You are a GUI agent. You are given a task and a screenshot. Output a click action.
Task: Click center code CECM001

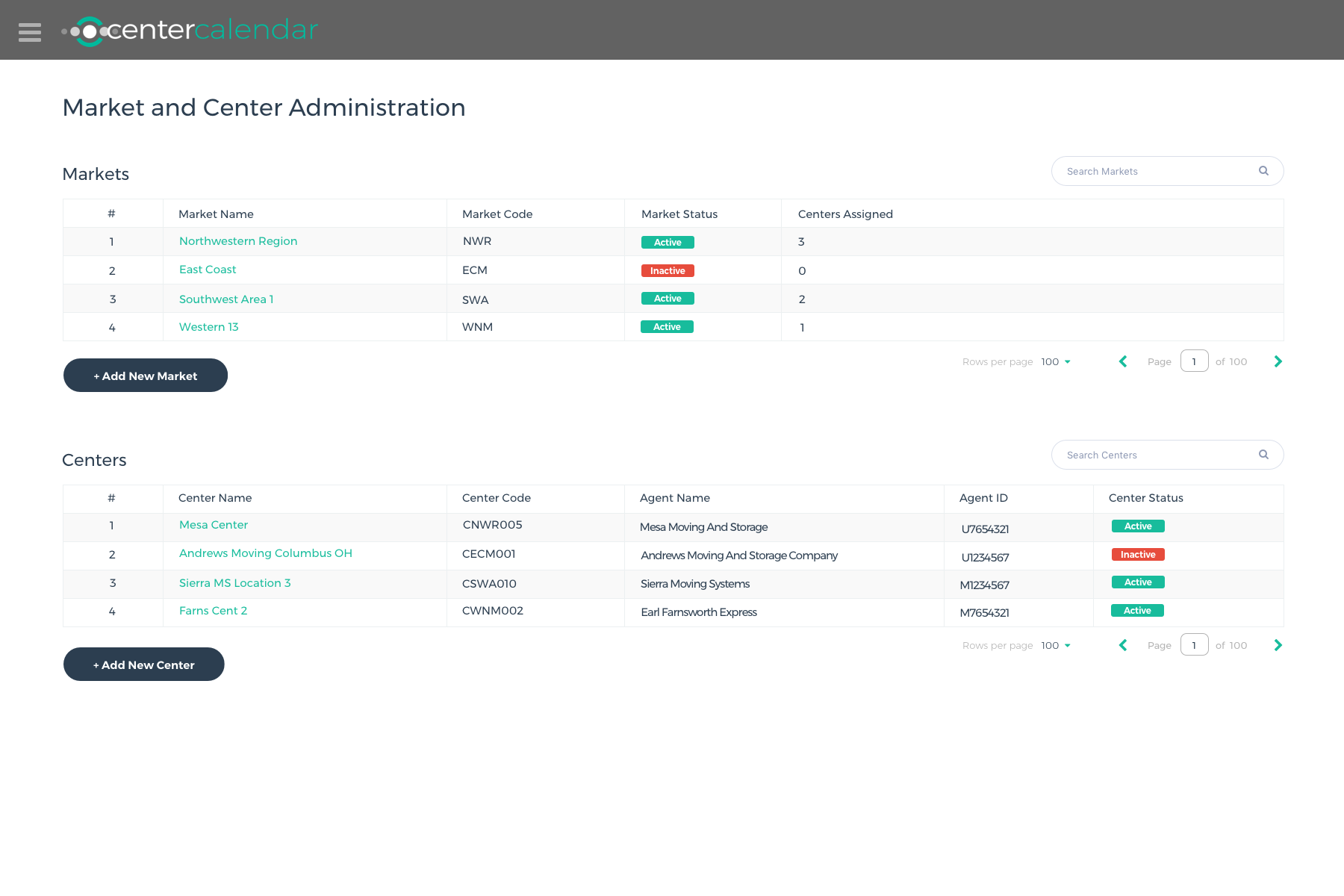coord(489,554)
